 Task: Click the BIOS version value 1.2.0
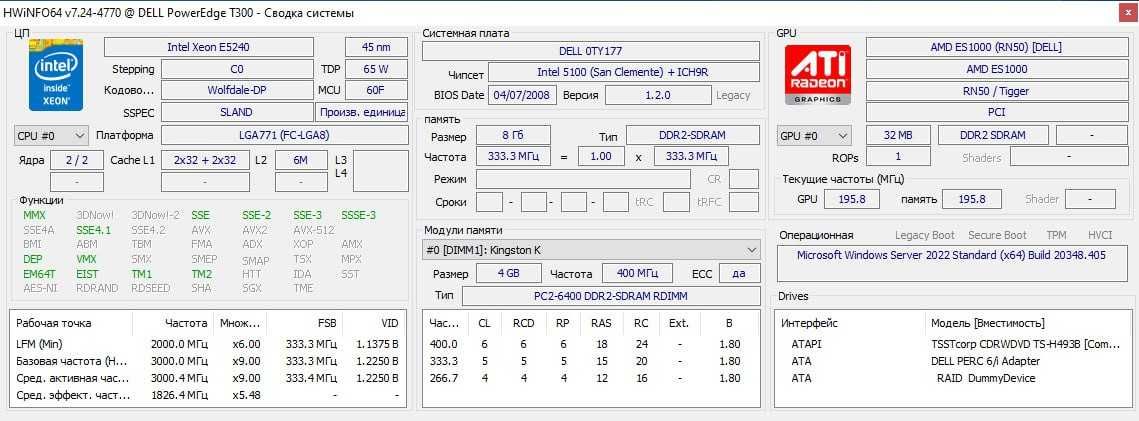tap(658, 95)
